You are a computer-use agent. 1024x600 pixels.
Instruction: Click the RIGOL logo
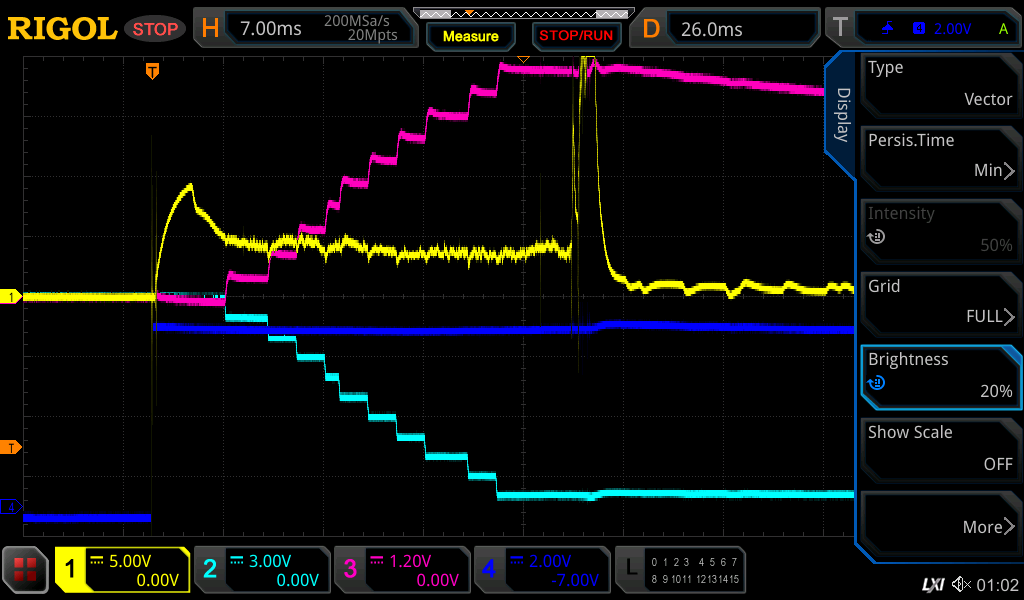62,29
